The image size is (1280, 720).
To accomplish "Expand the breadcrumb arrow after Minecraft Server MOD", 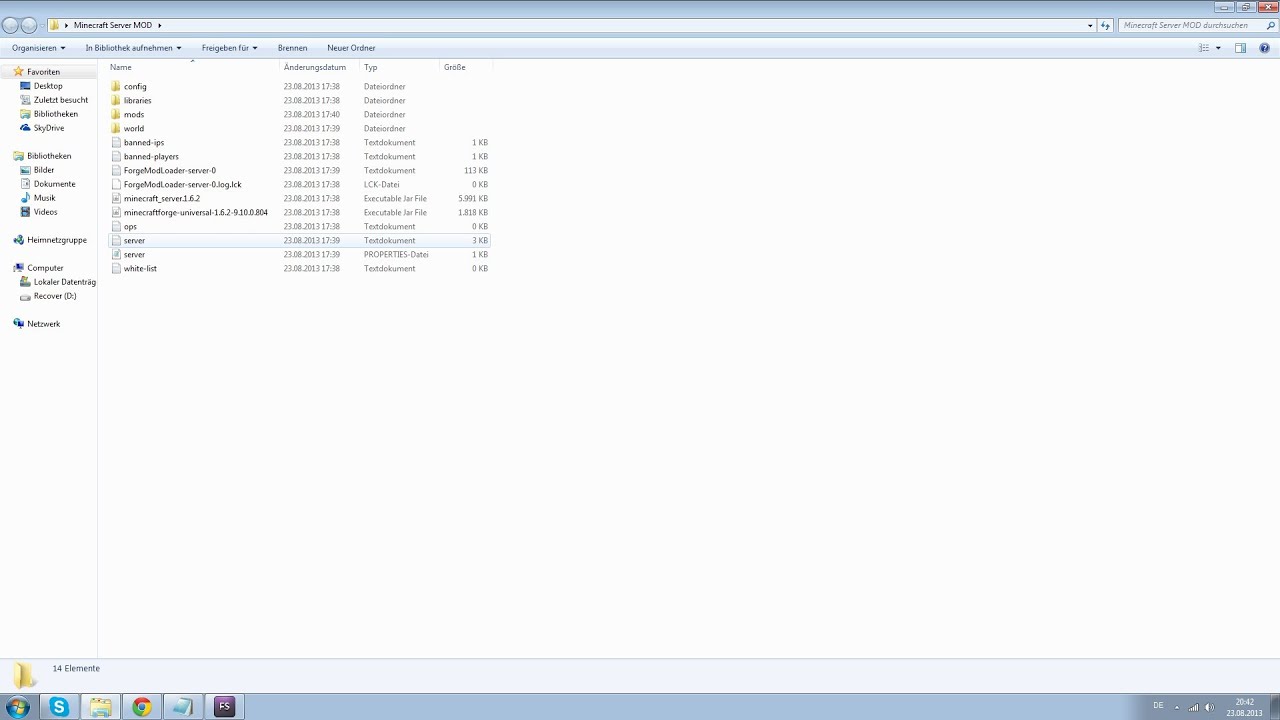I will coord(159,25).
